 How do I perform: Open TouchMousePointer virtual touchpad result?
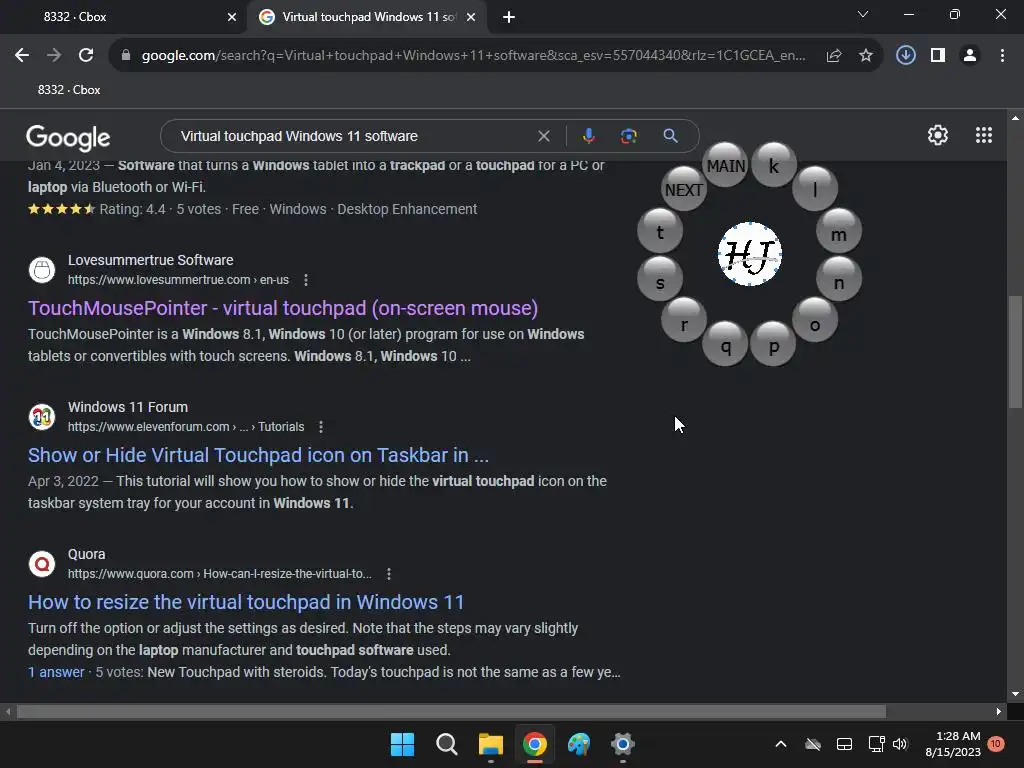[x=283, y=308]
